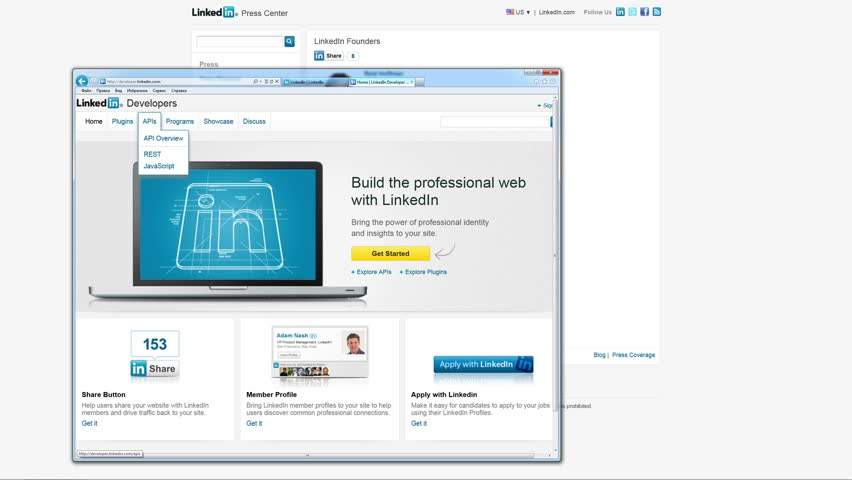Click the yellow Get Started button
The width and height of the screenshot is (852, 480).
tap(390, 253)
